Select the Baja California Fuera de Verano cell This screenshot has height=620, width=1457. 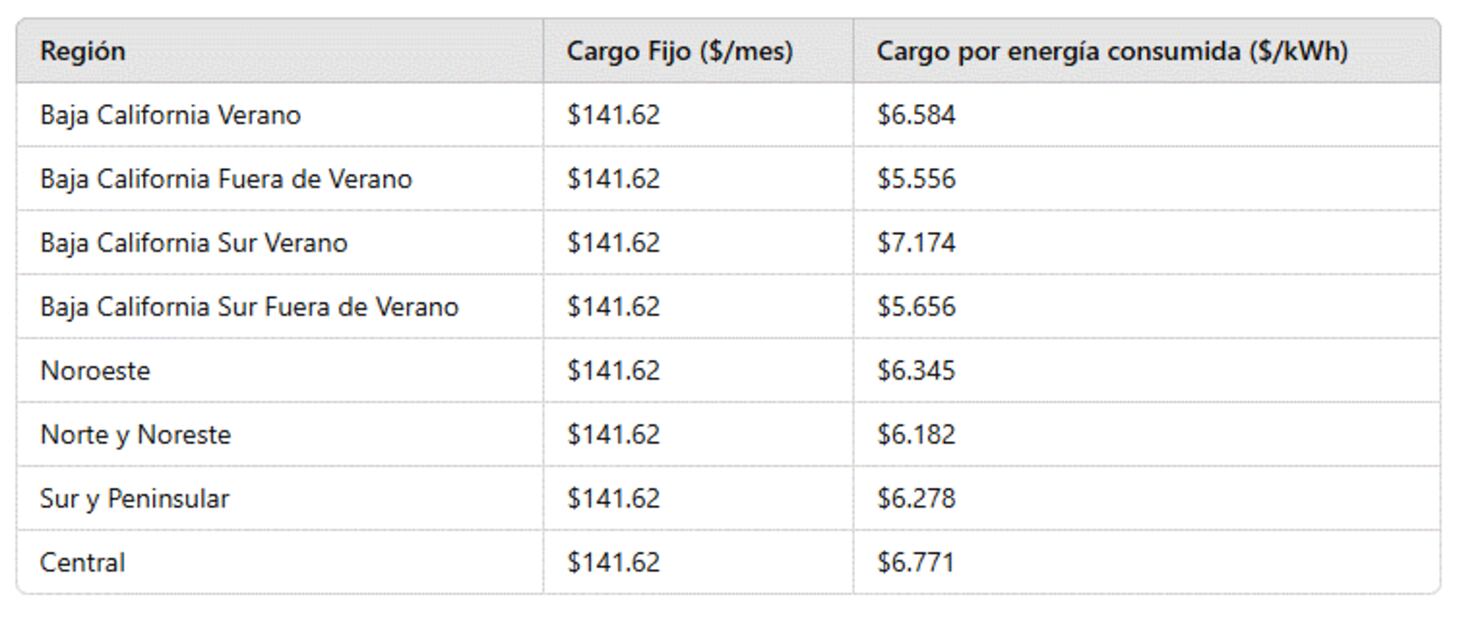click(x=226, y=179)
